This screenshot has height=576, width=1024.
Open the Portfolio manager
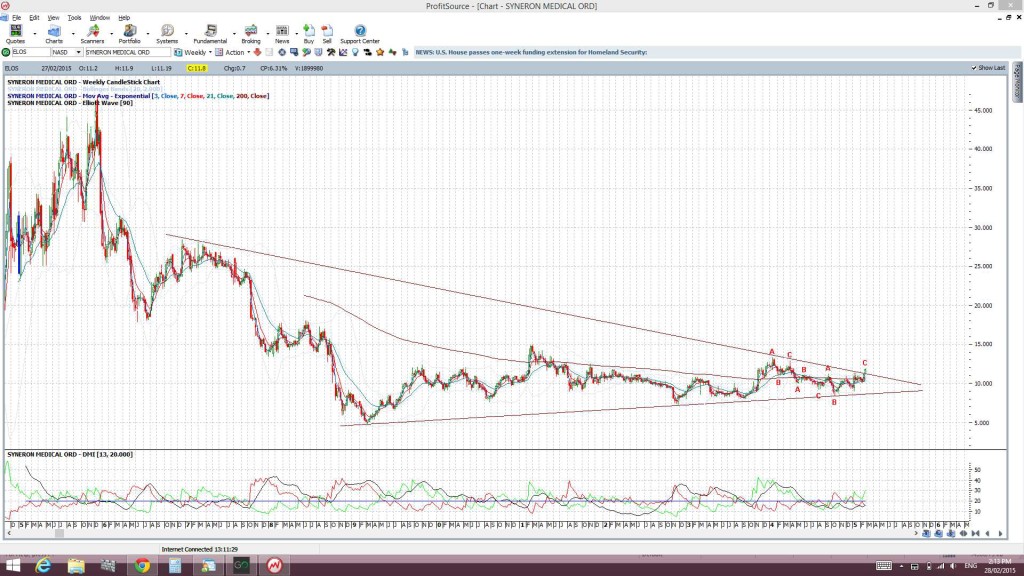point(129,34)
